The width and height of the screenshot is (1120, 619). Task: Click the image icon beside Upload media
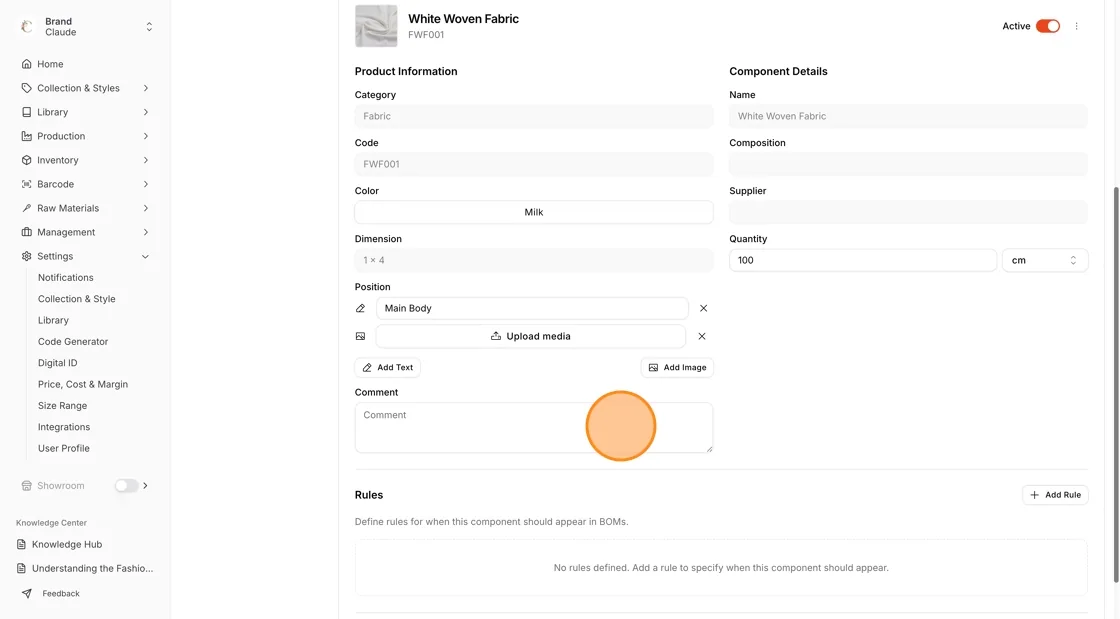[x=360, y=336]
